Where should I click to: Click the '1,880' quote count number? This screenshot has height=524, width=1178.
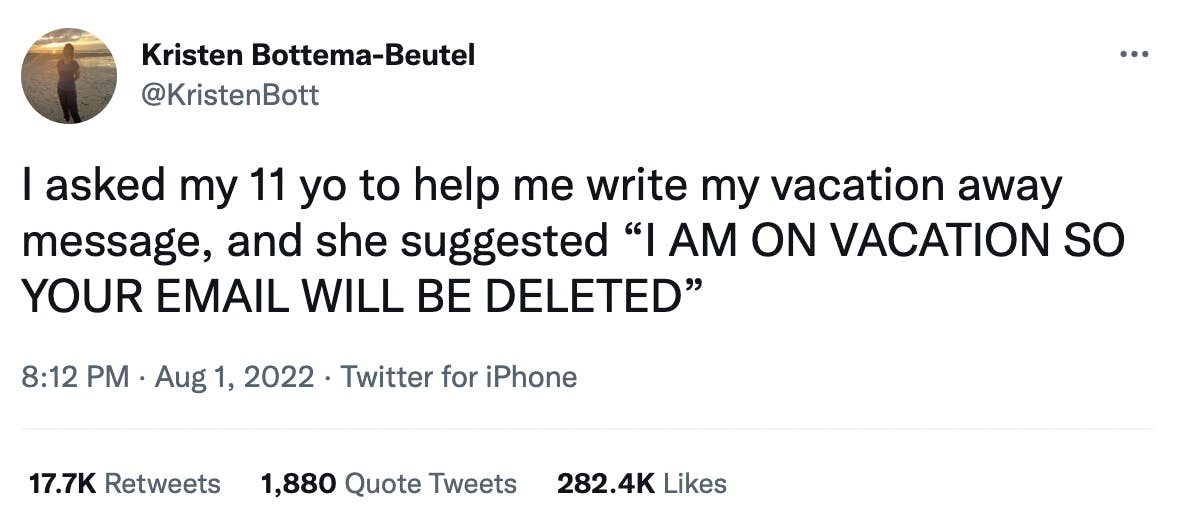[x=298, y=484]
